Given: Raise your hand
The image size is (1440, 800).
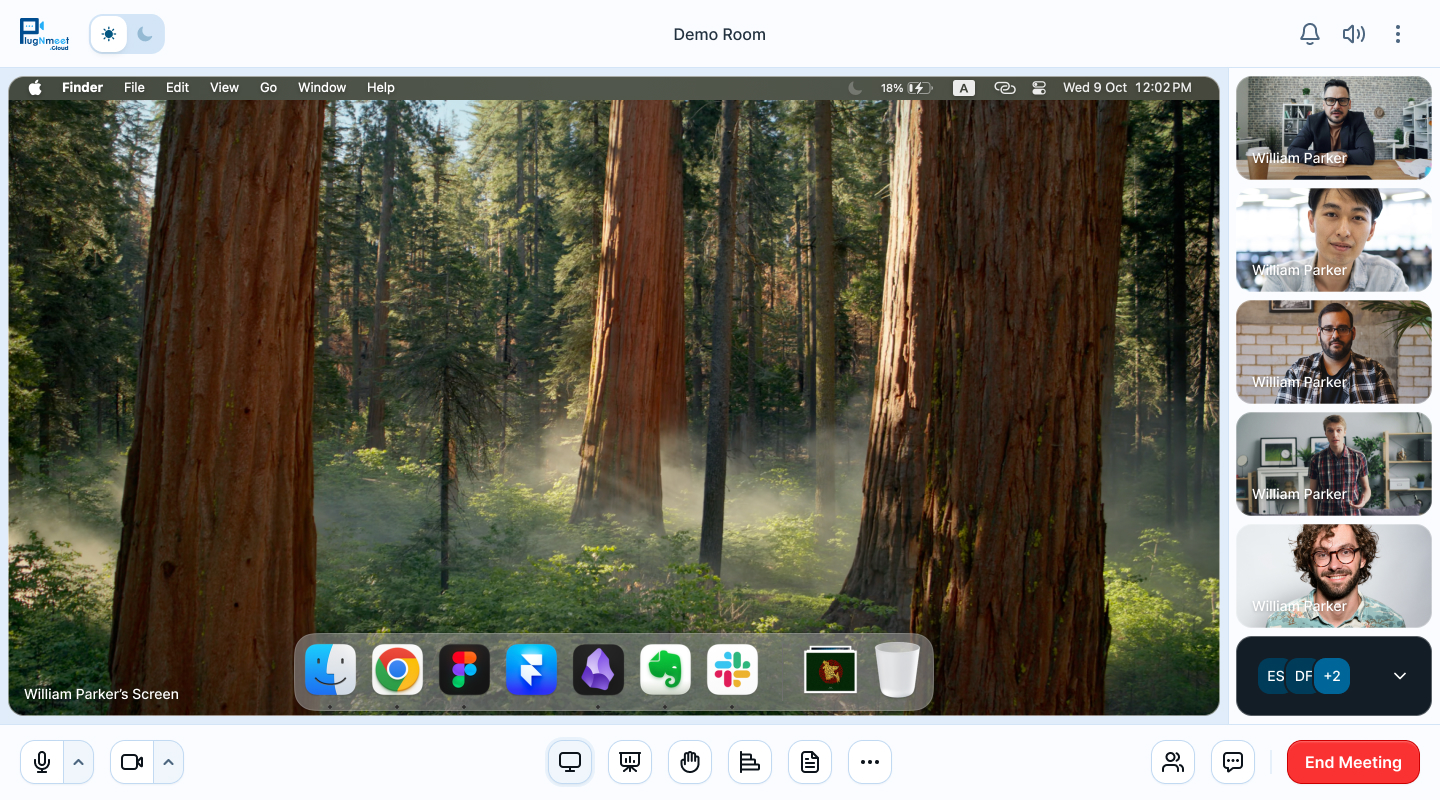Looking at the screenshot, I should tap(690, 761).
